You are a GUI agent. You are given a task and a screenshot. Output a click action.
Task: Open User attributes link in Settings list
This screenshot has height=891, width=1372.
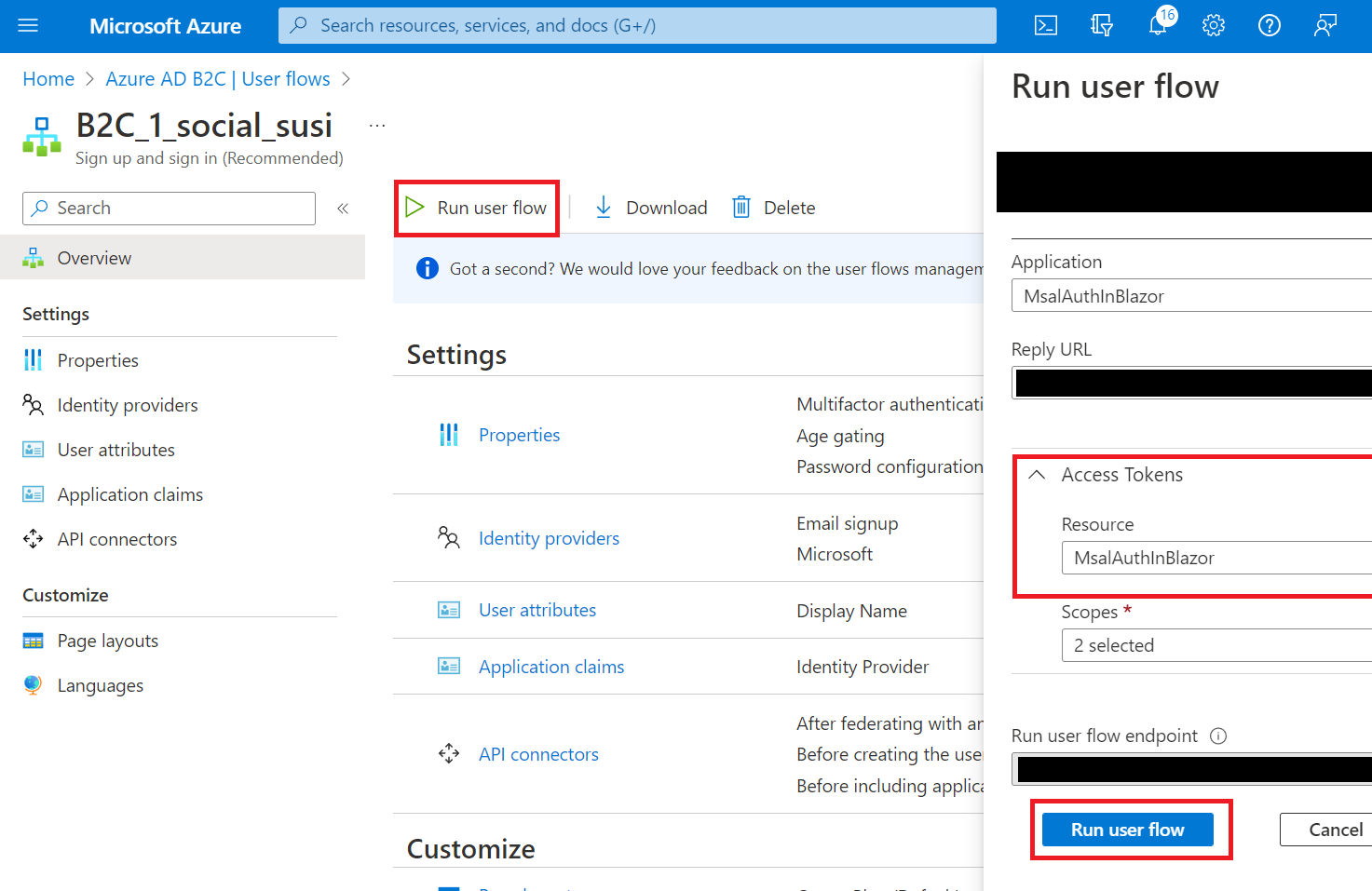coord(537,610)
